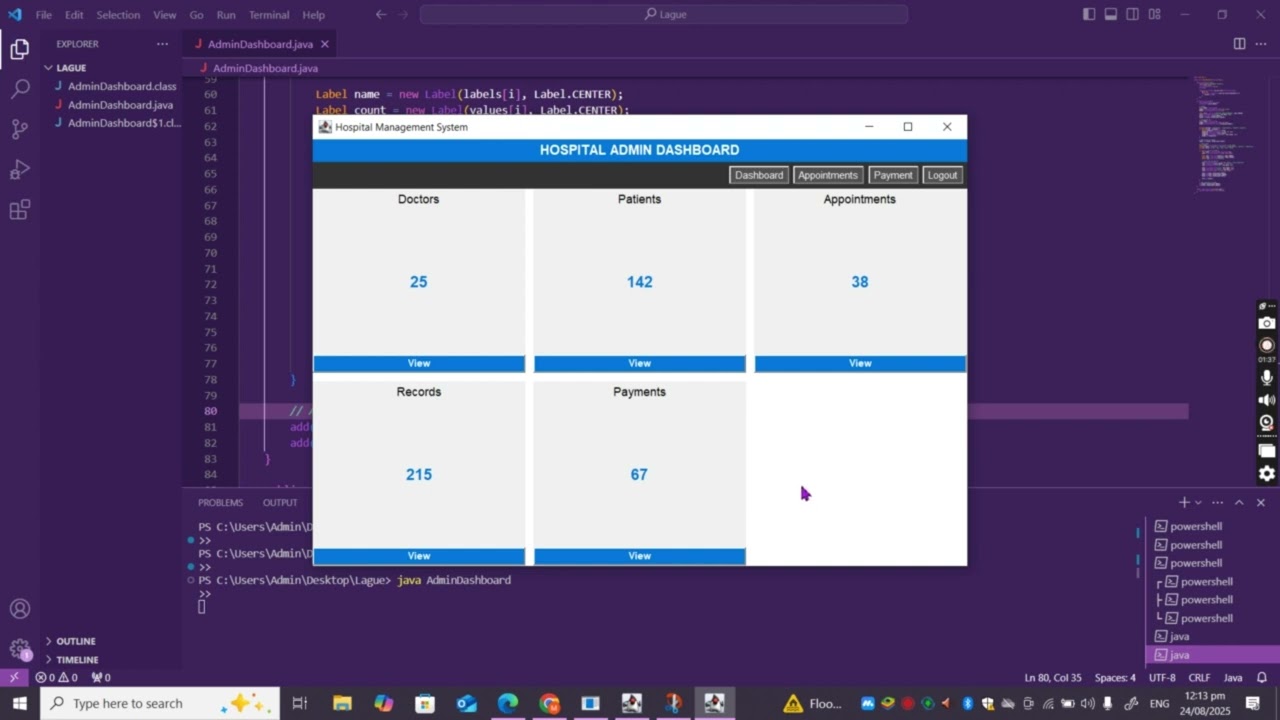Open the Help menu
This screenshot has height=720, width=1280.
click(313, 15)
